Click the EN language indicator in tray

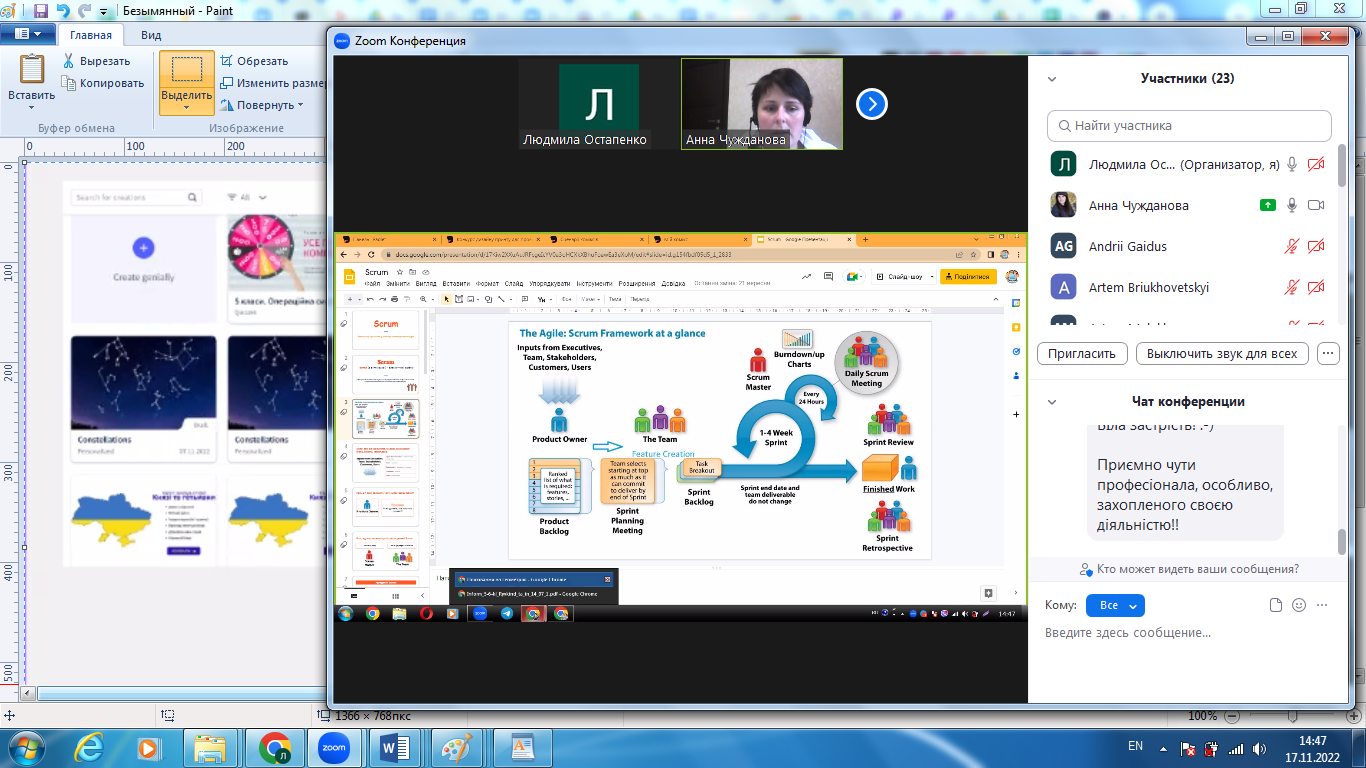point(1136,746)
